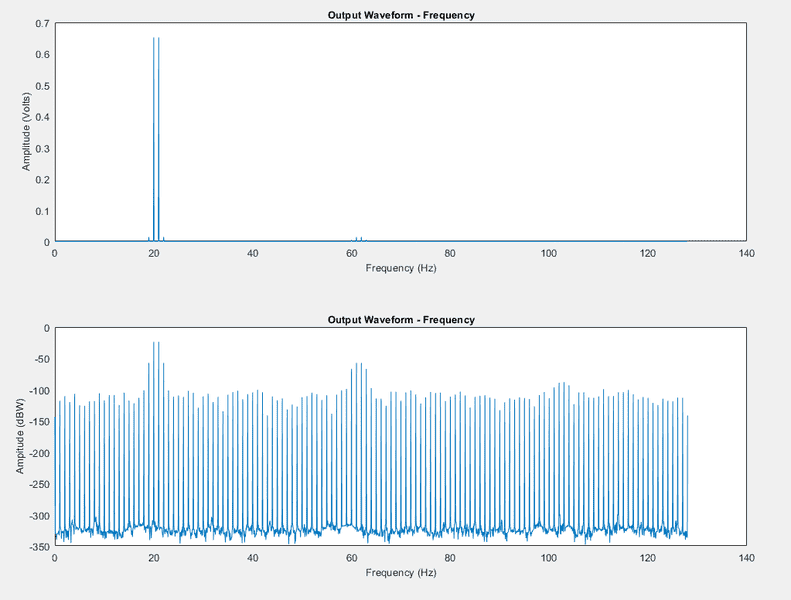
Task: Click the 0.3 tick label on the top y-axis
Action: (x=43, y=149)
